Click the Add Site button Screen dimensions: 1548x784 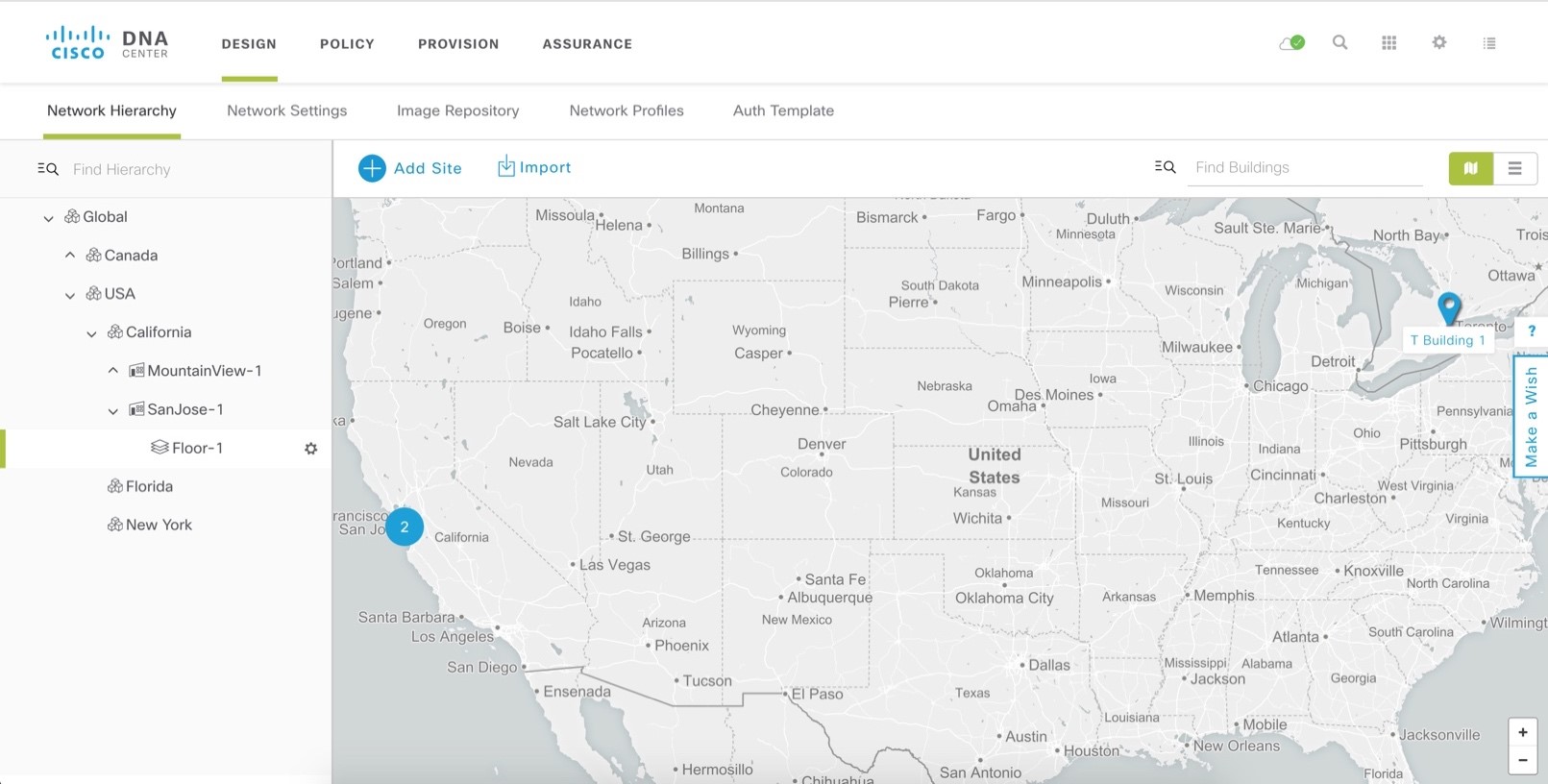(x=410, y=168)
